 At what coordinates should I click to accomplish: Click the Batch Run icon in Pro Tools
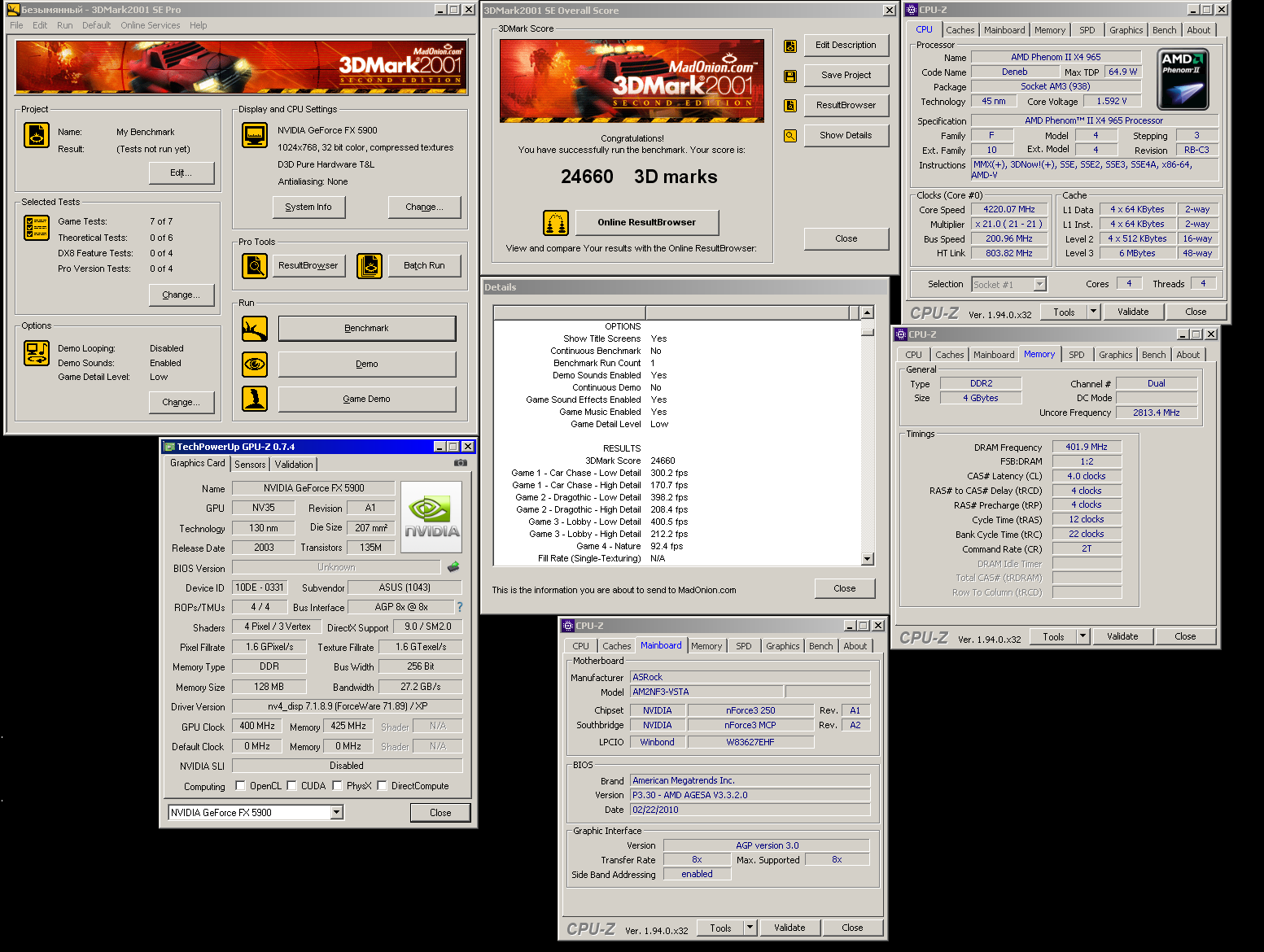(x=370, y=265)
